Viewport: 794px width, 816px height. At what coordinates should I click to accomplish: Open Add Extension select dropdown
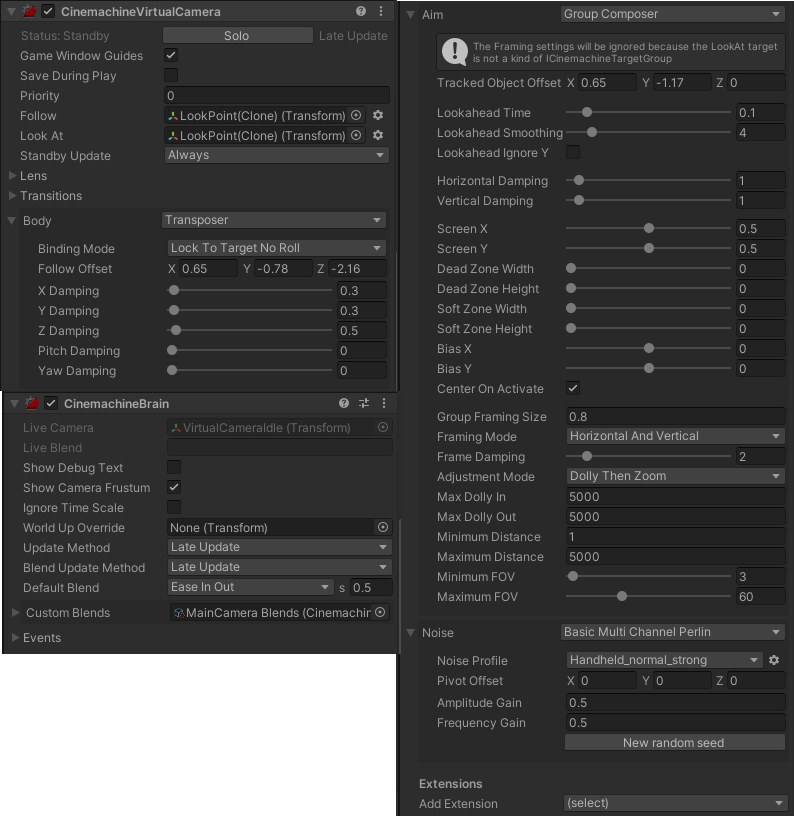(x=675, y=803)
